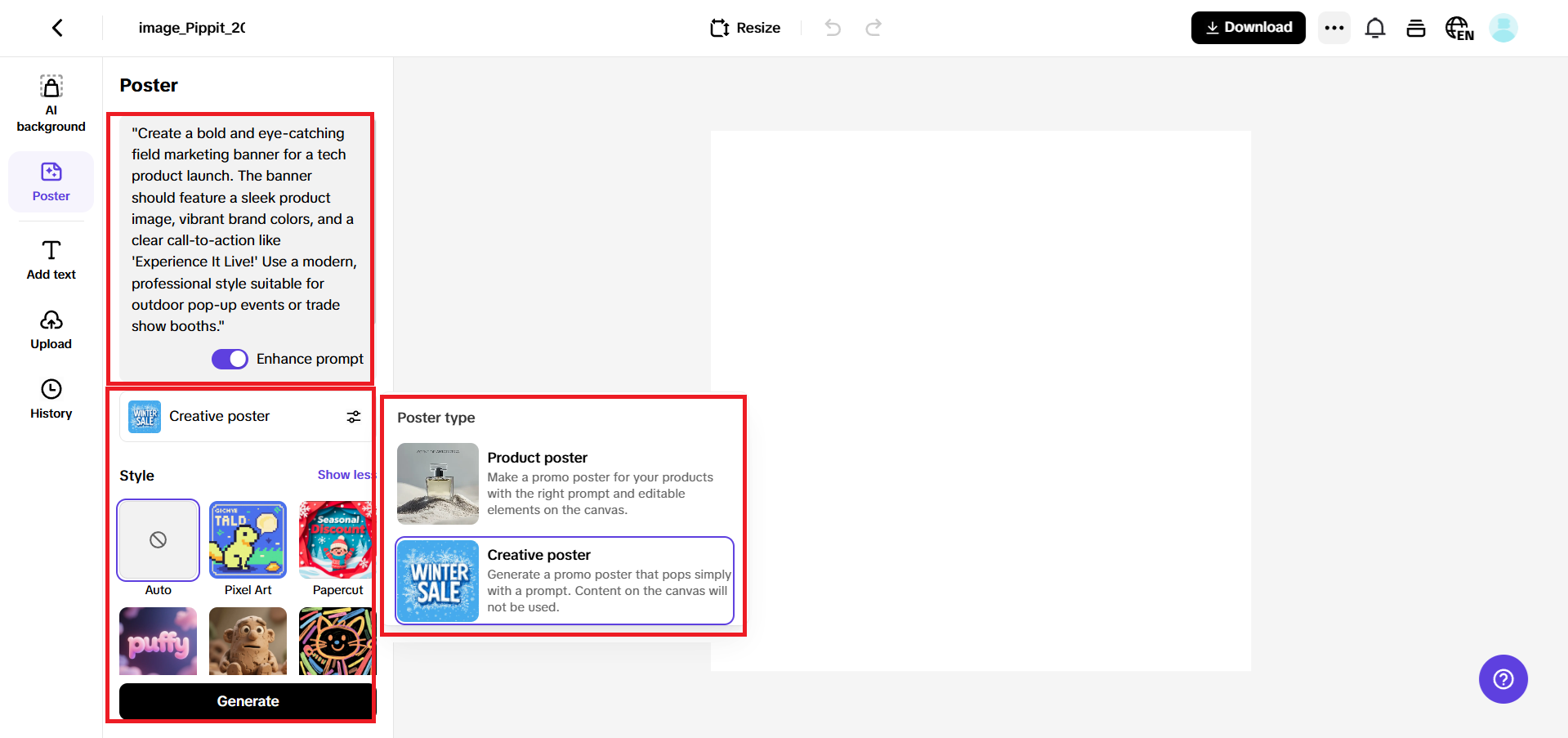Screen dimensions: 1568x738
Task: Open the Upload panel
Action: click(51, 330)
